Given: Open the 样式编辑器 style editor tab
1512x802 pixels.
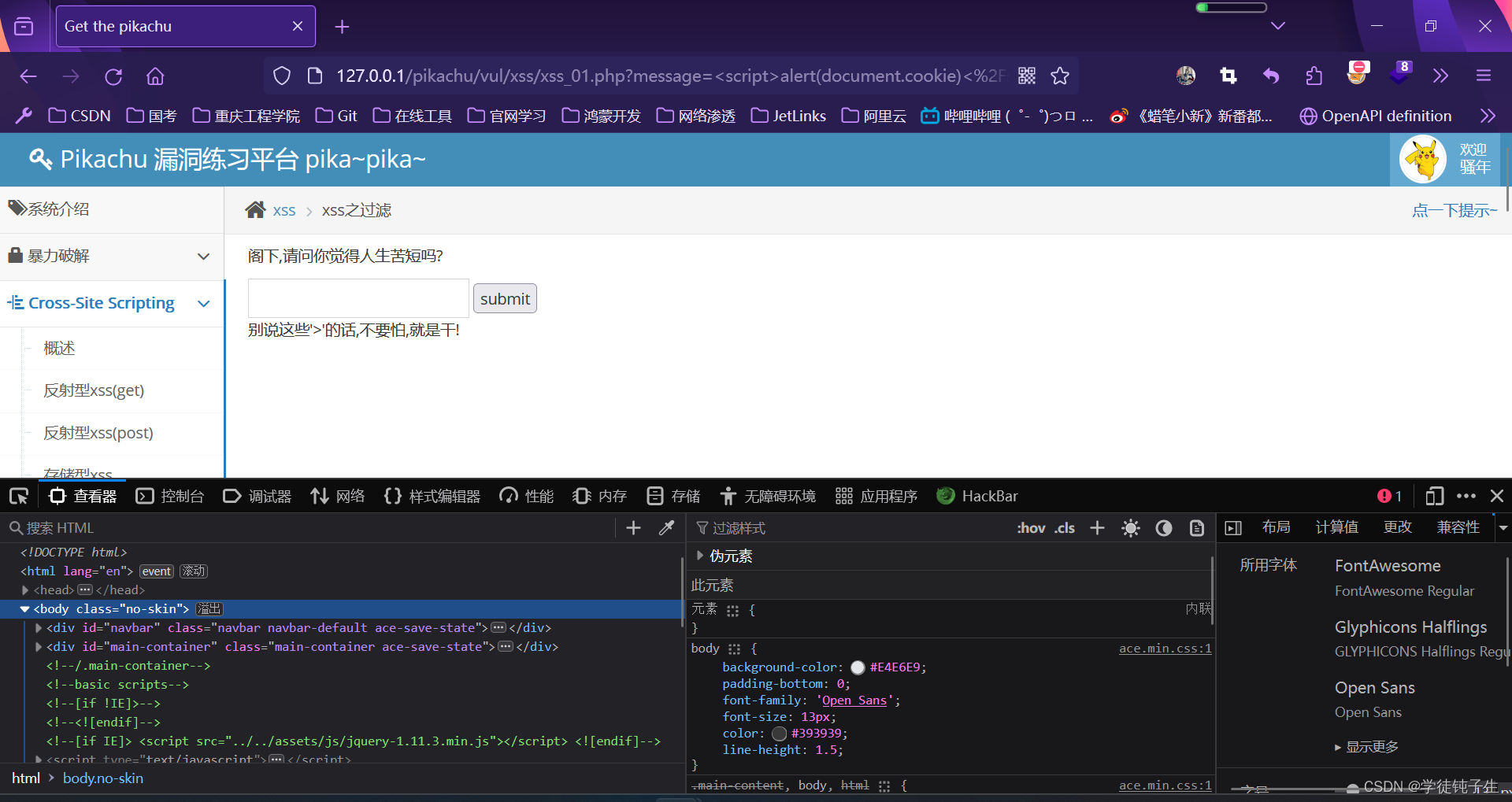Looking at the screenshot, I should click(432, 496).
